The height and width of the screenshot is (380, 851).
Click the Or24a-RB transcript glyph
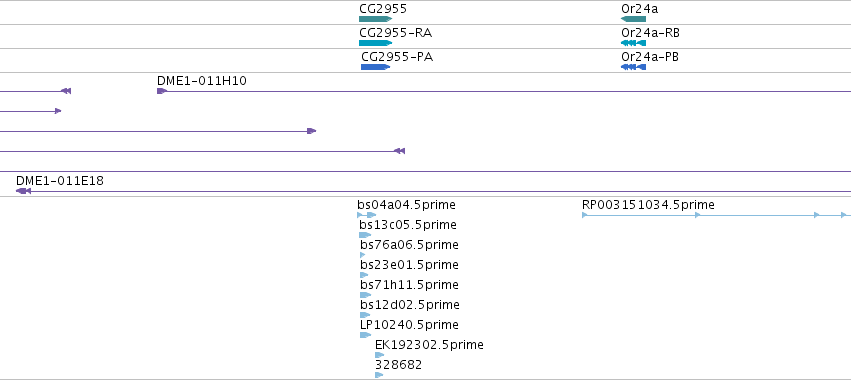click(x=633, y=43)
